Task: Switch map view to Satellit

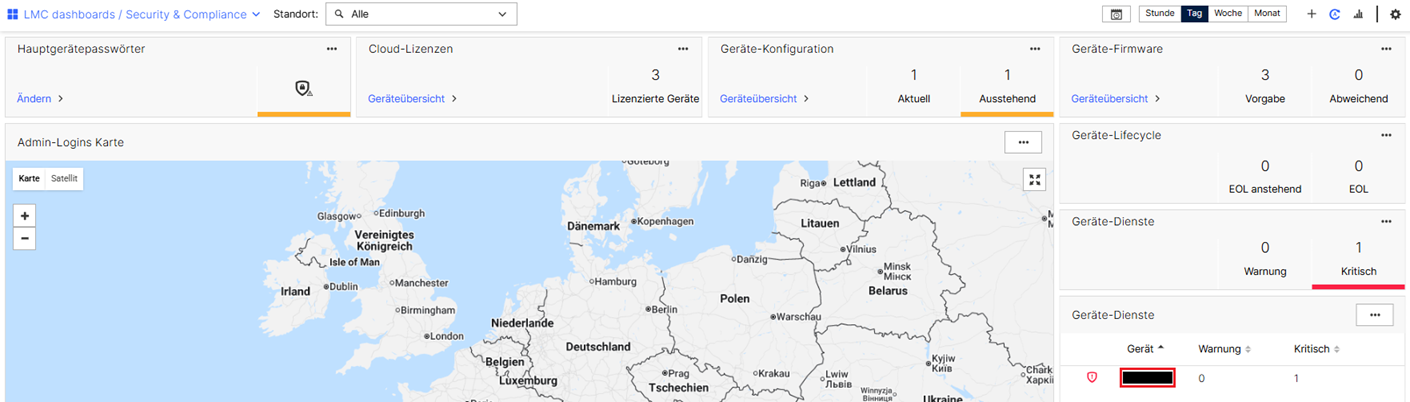Action: [x=64, y=178]
